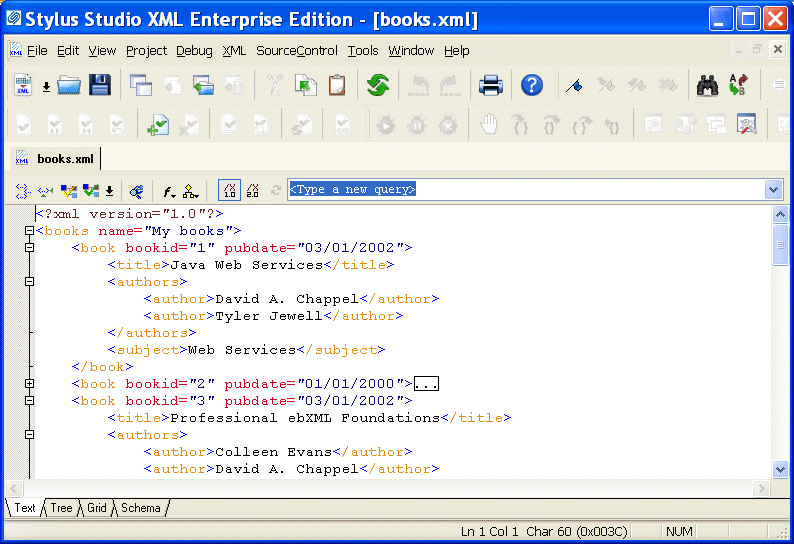Expand the collapsed book bookid="2" element

(x=29, y=384)
